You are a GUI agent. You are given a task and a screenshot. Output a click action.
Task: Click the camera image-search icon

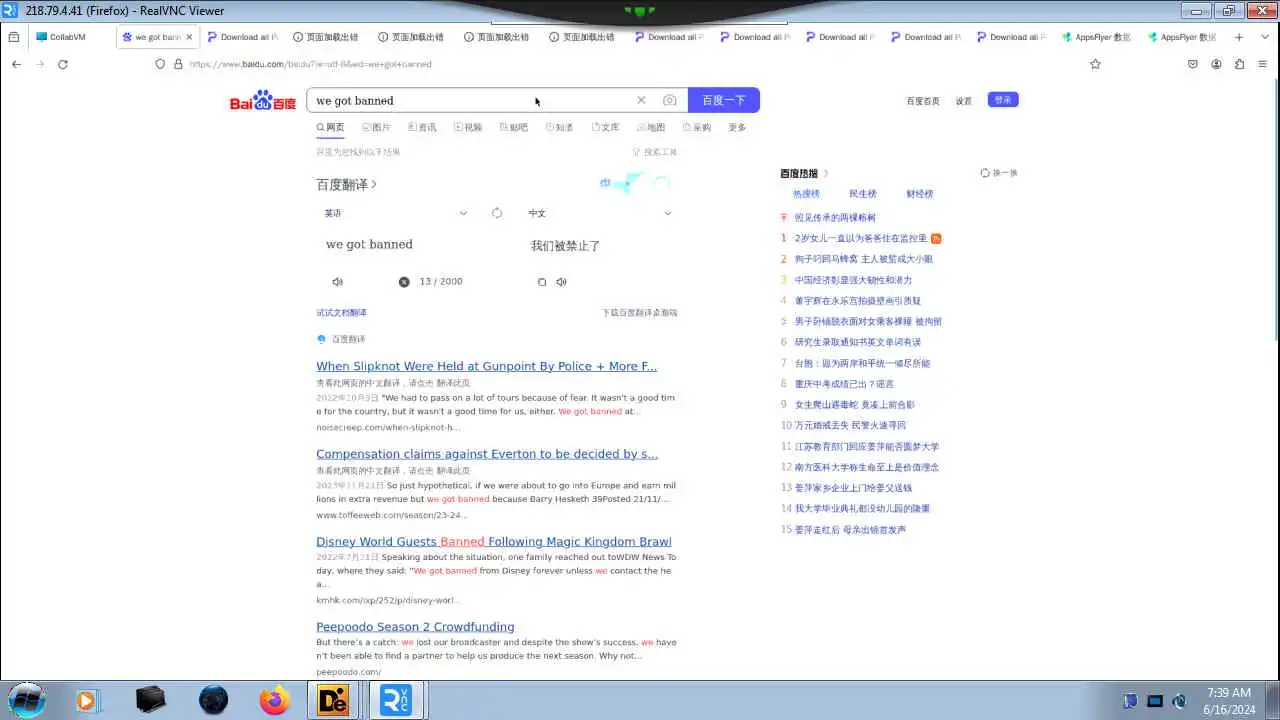click(669, 100)
